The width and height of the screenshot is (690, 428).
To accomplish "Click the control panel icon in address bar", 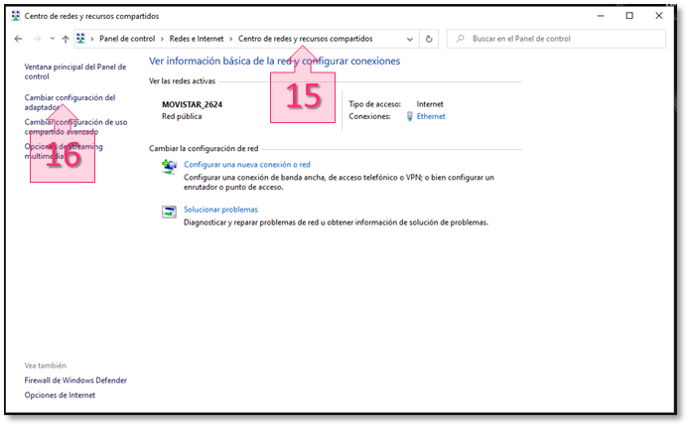I will [81, 39].
